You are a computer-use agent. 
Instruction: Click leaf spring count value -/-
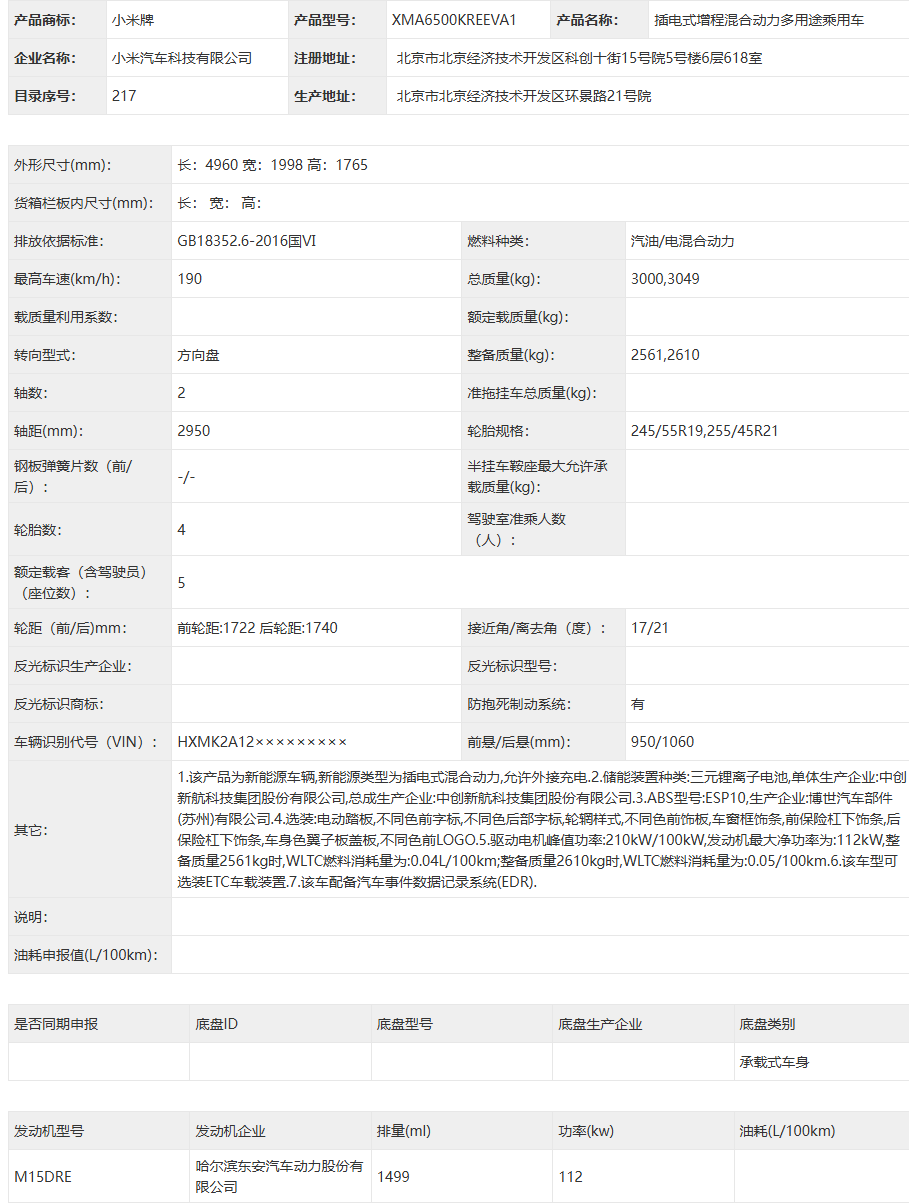(x=186, y=477)
